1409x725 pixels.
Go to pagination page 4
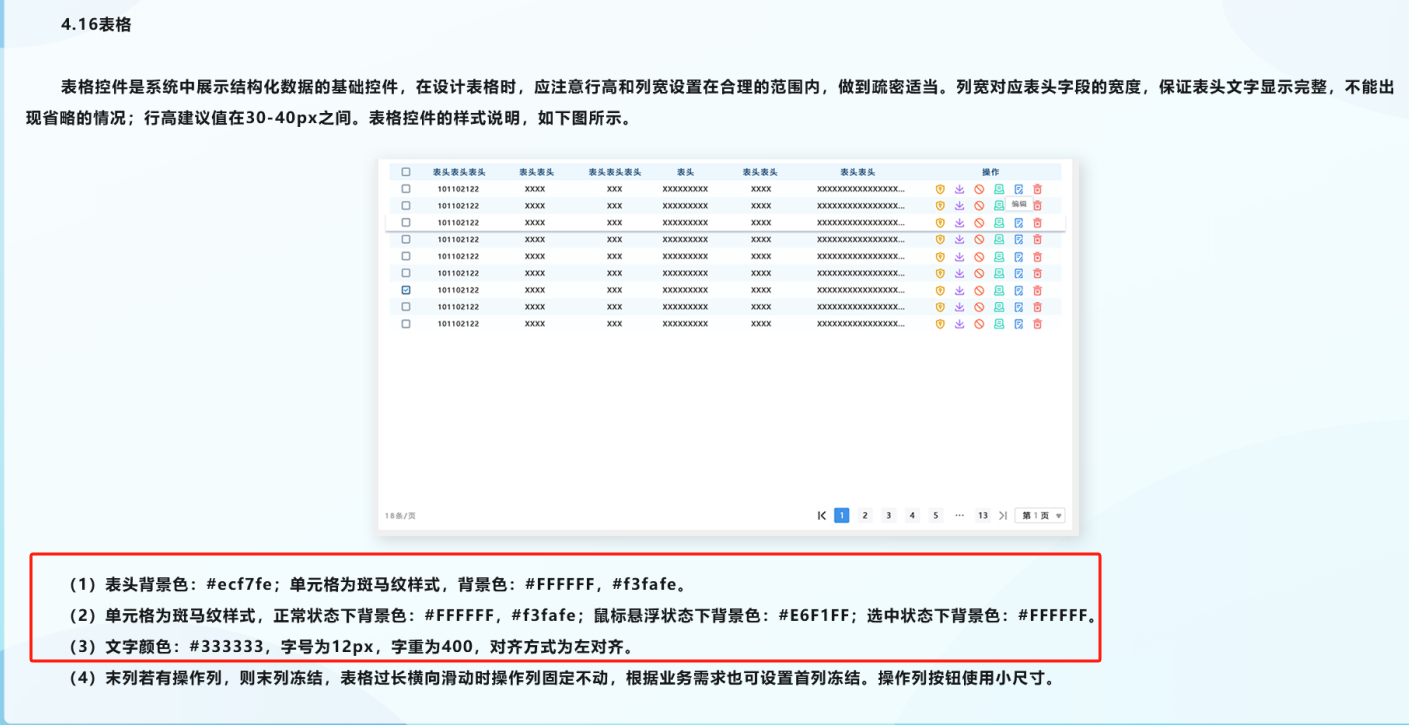pyautogui.click(x=912, y=516)
